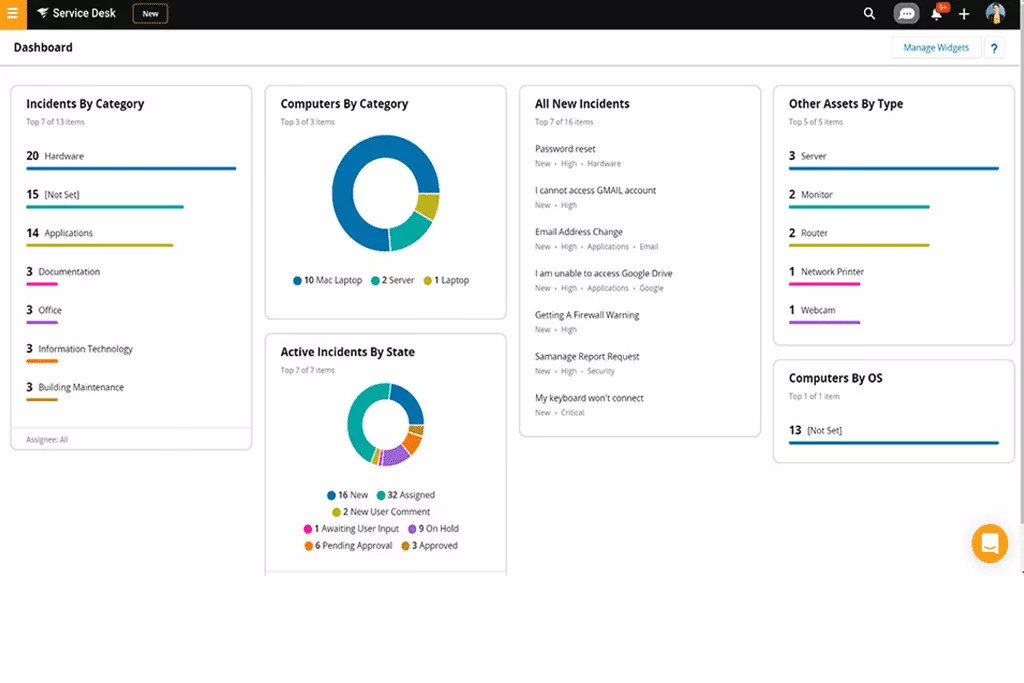The image size is (1024, 683).
Task: Open the hamburger navigation menu
Action: pos(12,14)
